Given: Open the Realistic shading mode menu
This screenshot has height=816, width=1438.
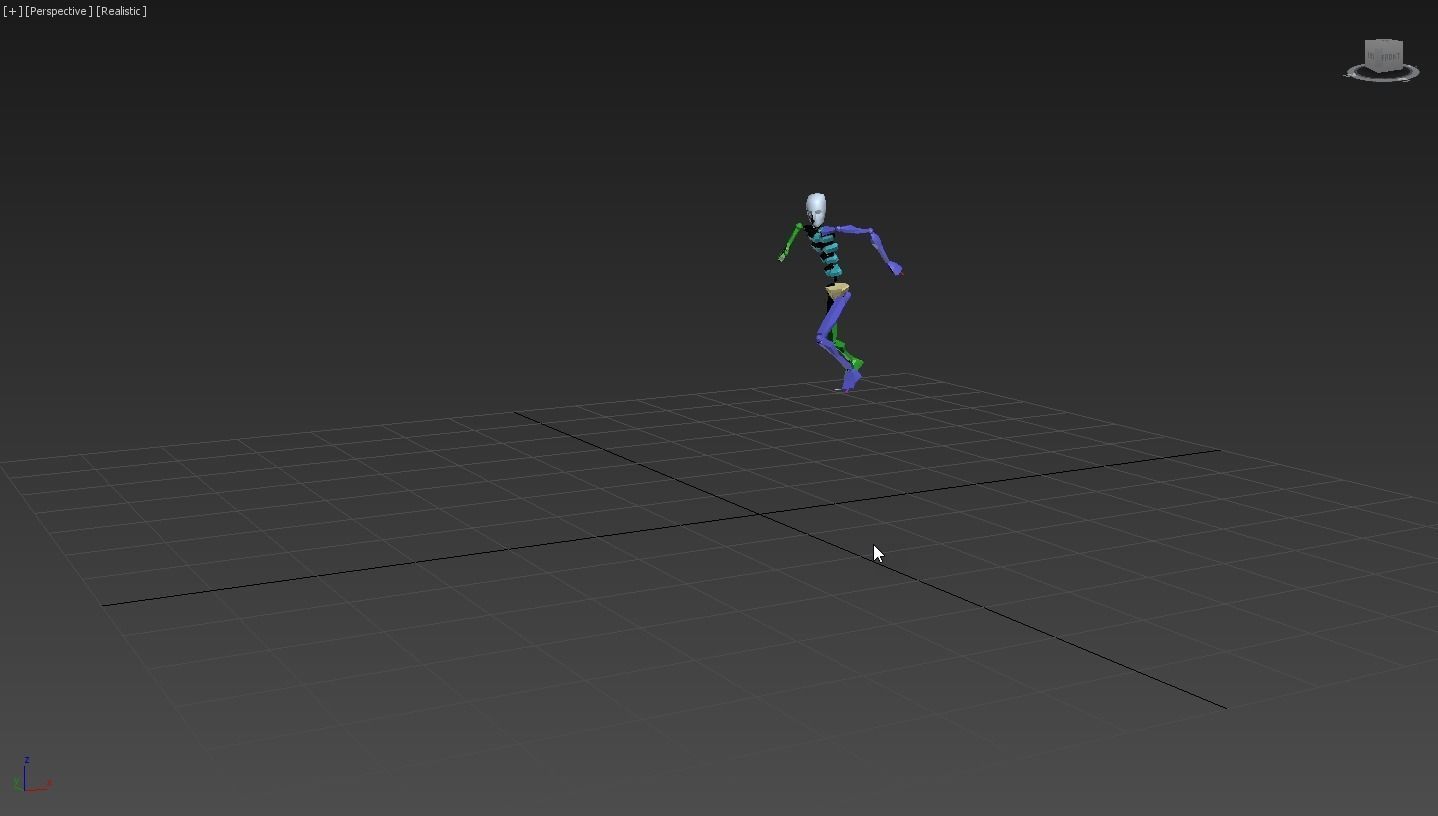Looking at the screenshot, I should [122, 11].
